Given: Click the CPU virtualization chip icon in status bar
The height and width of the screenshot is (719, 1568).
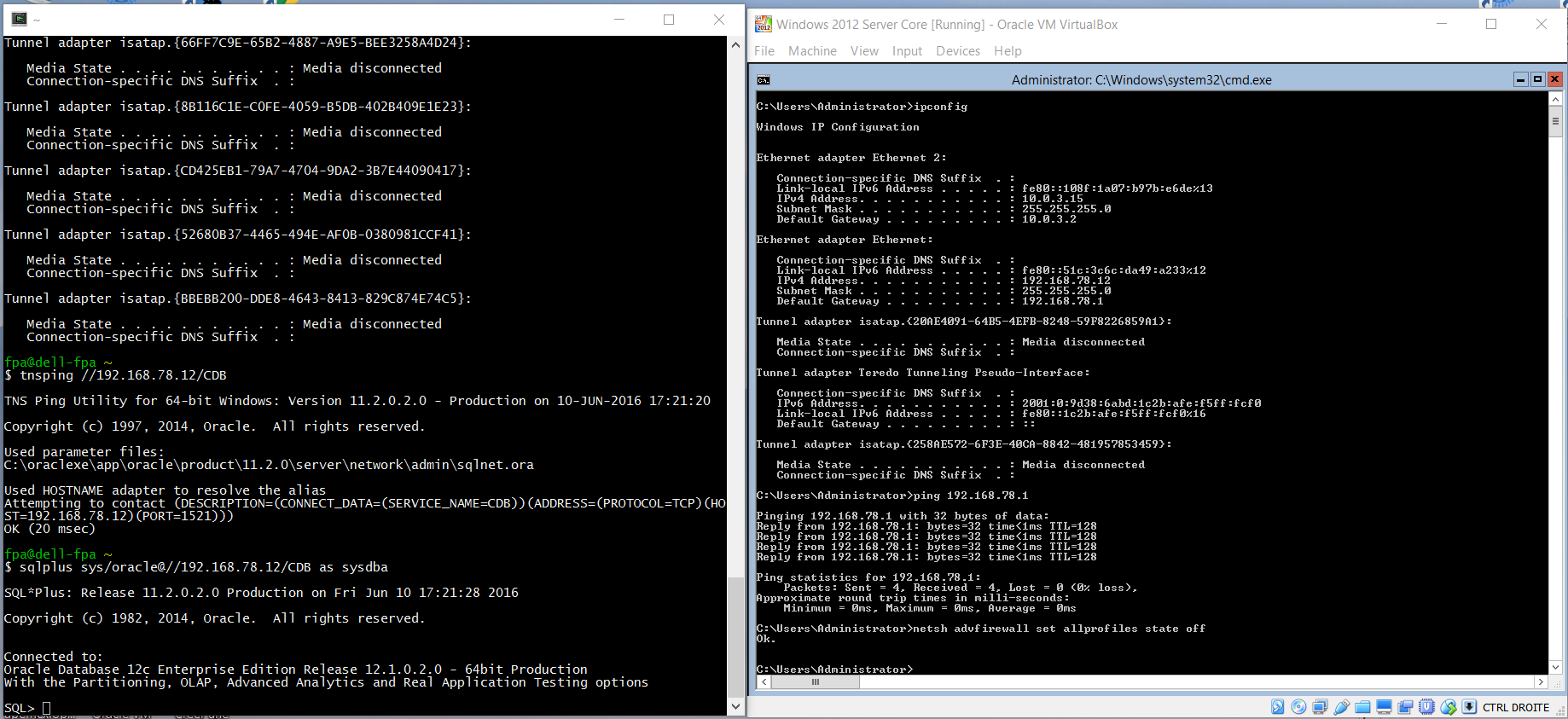Looking at the screenshot, I should pyautogui.click(x=1426, y=707).
